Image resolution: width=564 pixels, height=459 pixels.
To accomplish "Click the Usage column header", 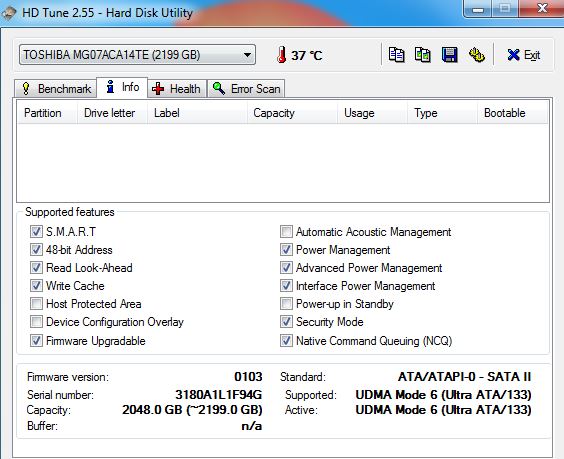I will click(x=373, y=113).
